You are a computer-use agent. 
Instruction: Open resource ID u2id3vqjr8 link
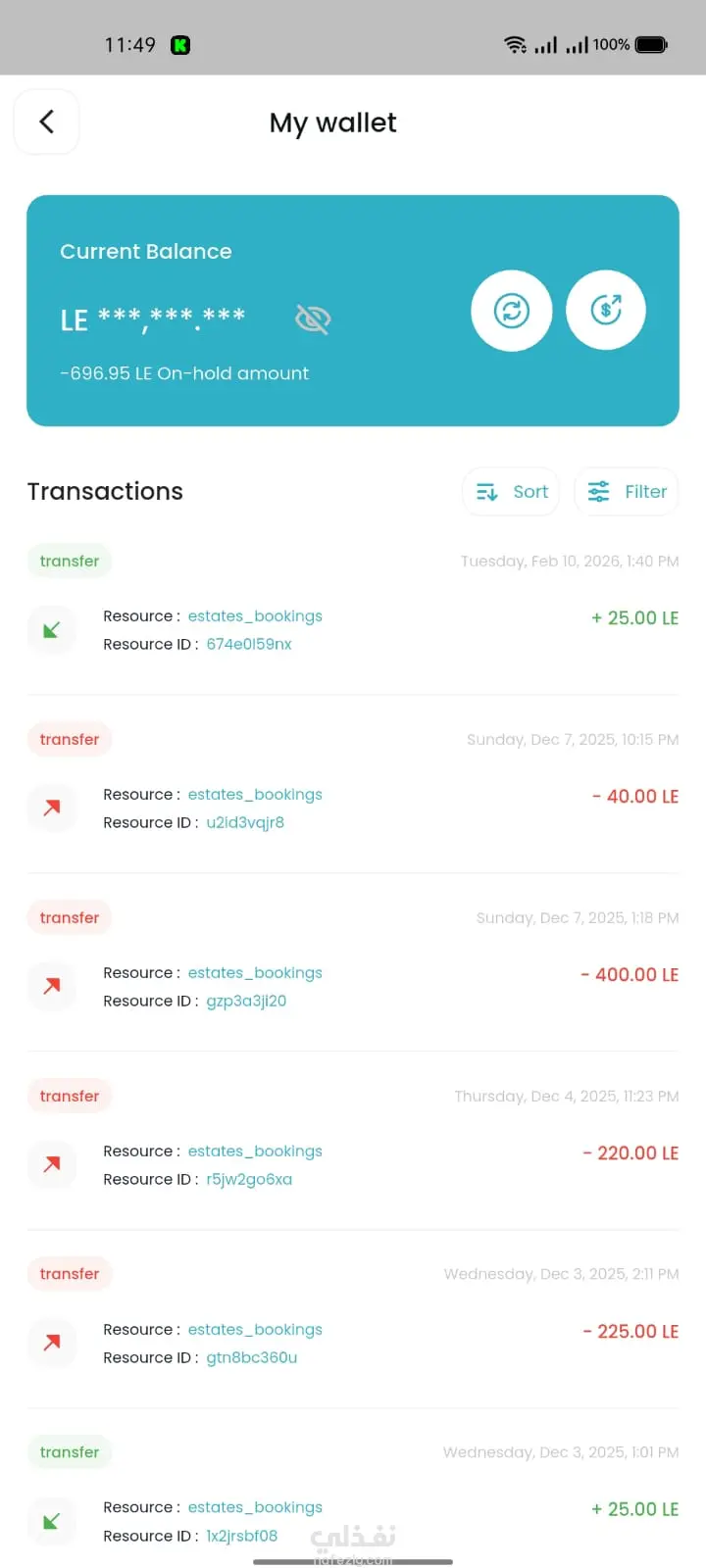[245, 823]
